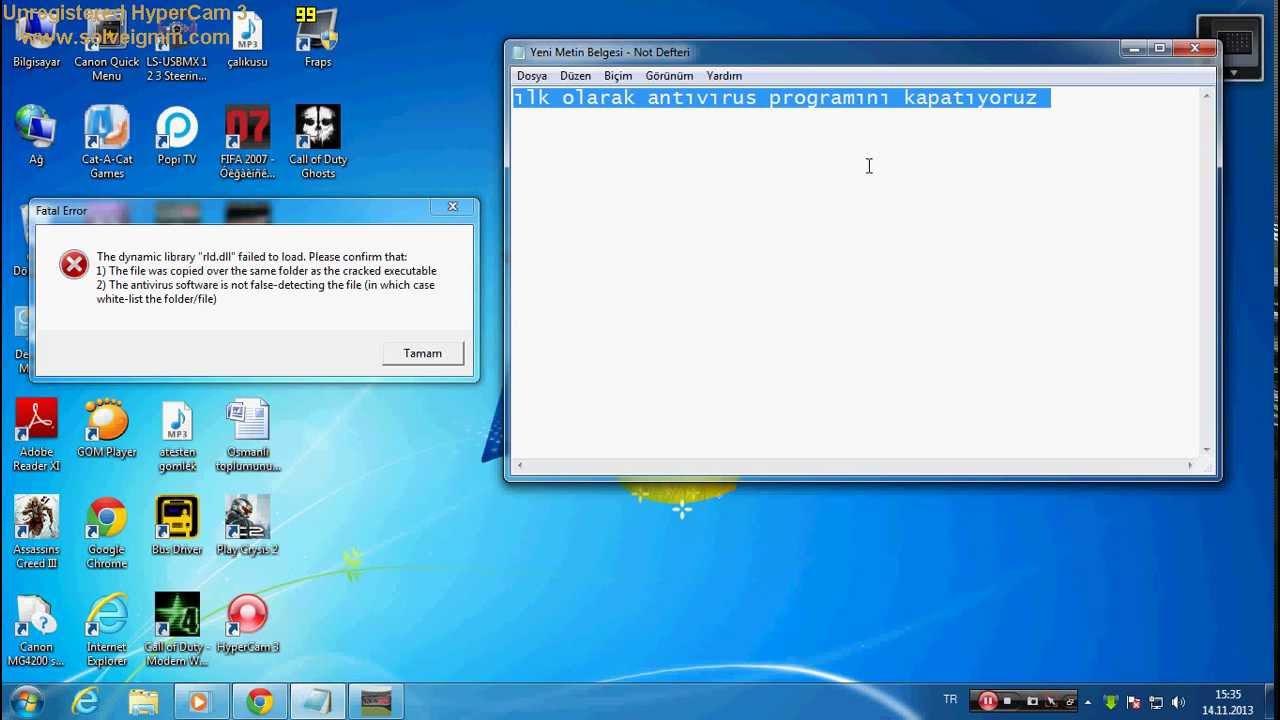Open Canon MG4200 series shortcut
The image size is (1280, 720).
coord(36,630)
